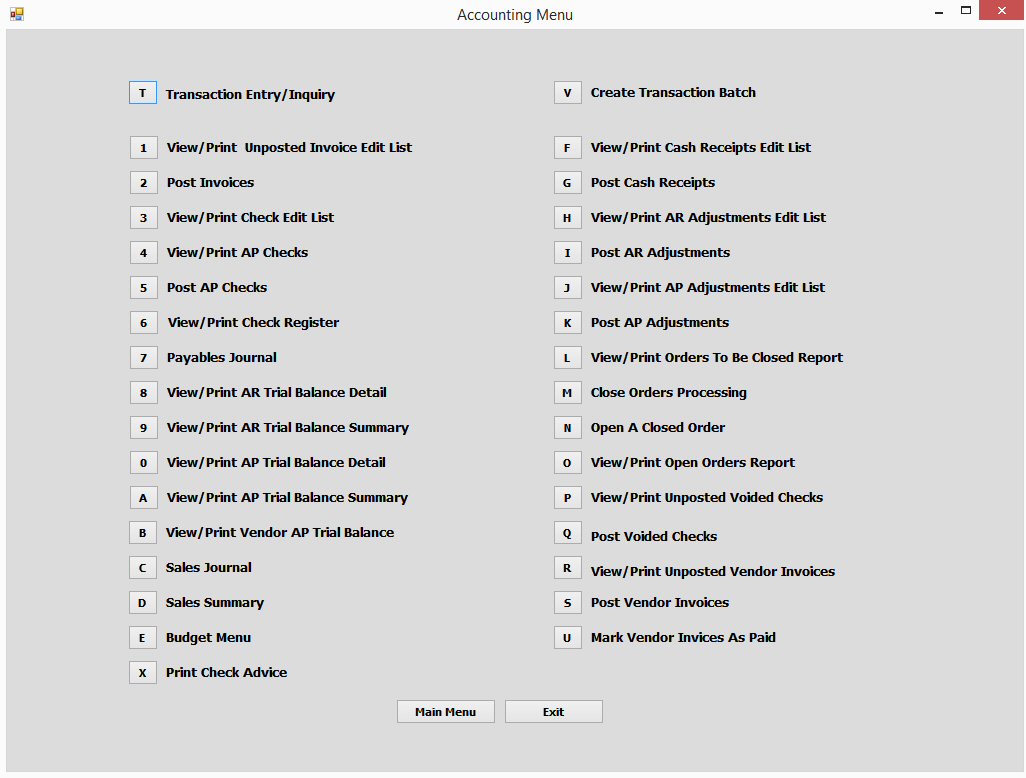The image size is (1026, 778).
Task: Click the 'Print Check Advice' label
Action: click(x=226, y=672)
